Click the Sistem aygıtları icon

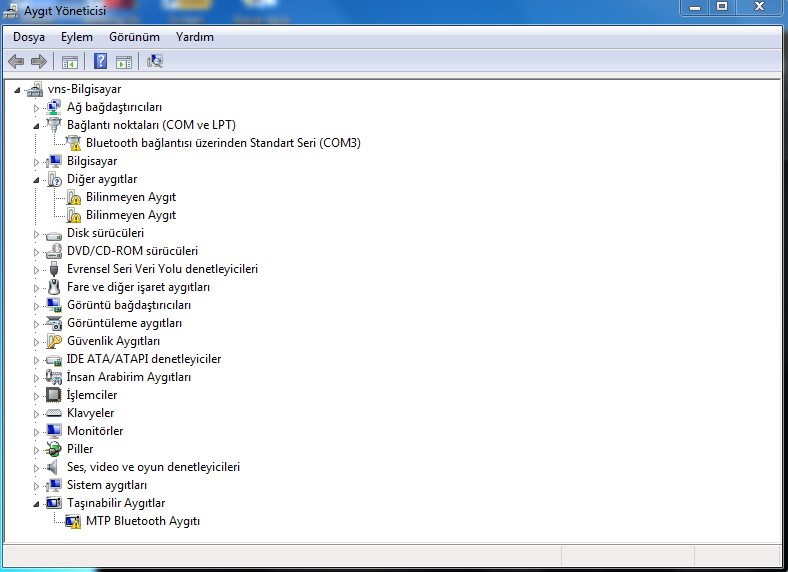click(x=53, y=485)
